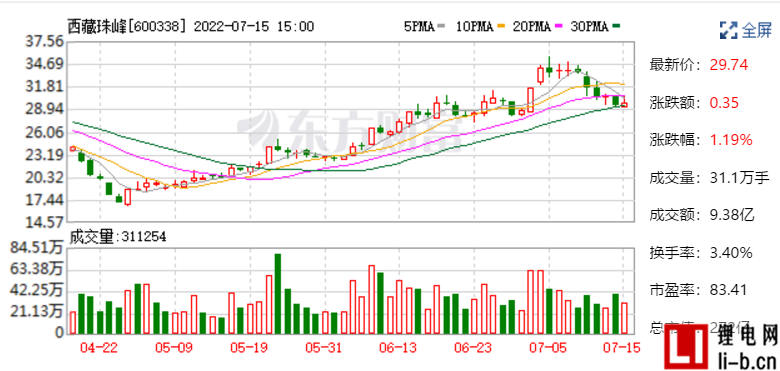The image size is (780, 371).
Task: Click the 30PMA legend label
Action: [x=590, y=27]
